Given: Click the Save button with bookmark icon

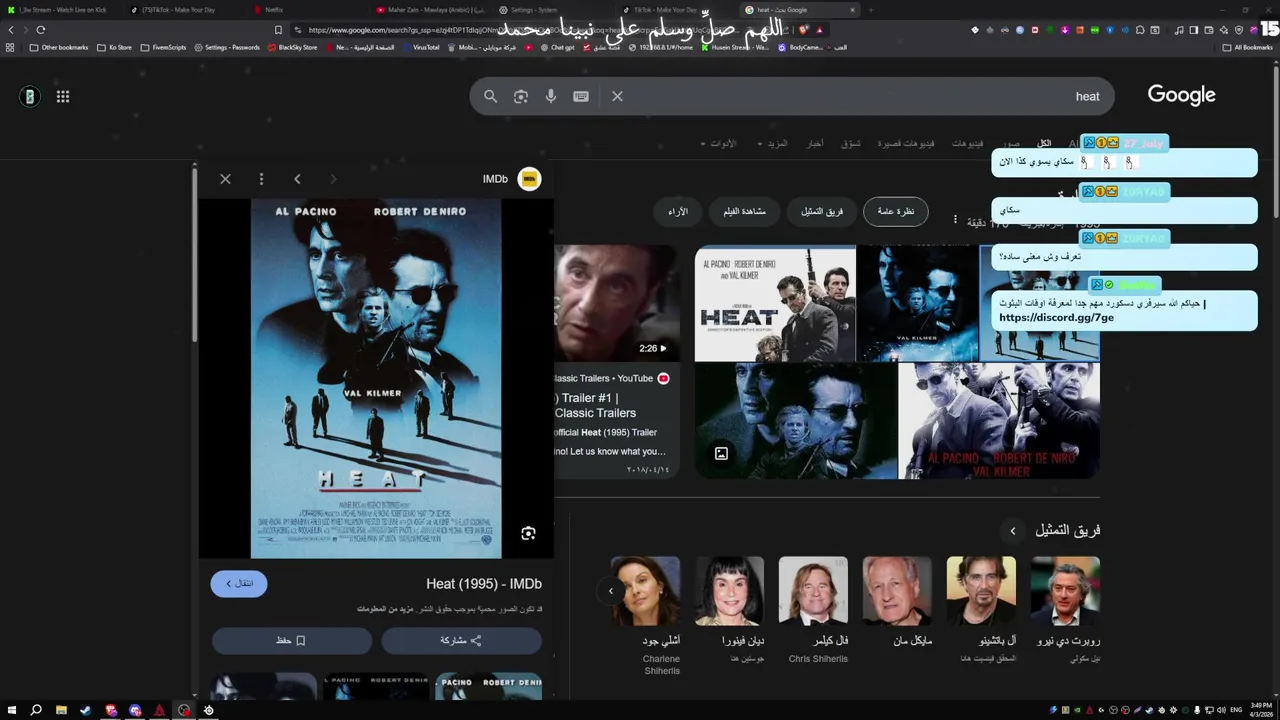Looking at the screenshot, I should coord(291,640).
